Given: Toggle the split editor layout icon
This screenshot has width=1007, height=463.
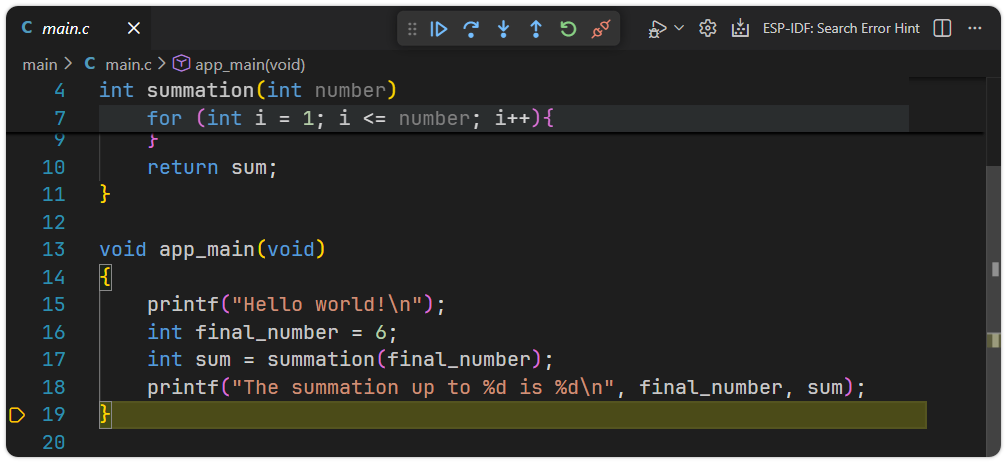Looking at the screenshot, I should [942, 28].
